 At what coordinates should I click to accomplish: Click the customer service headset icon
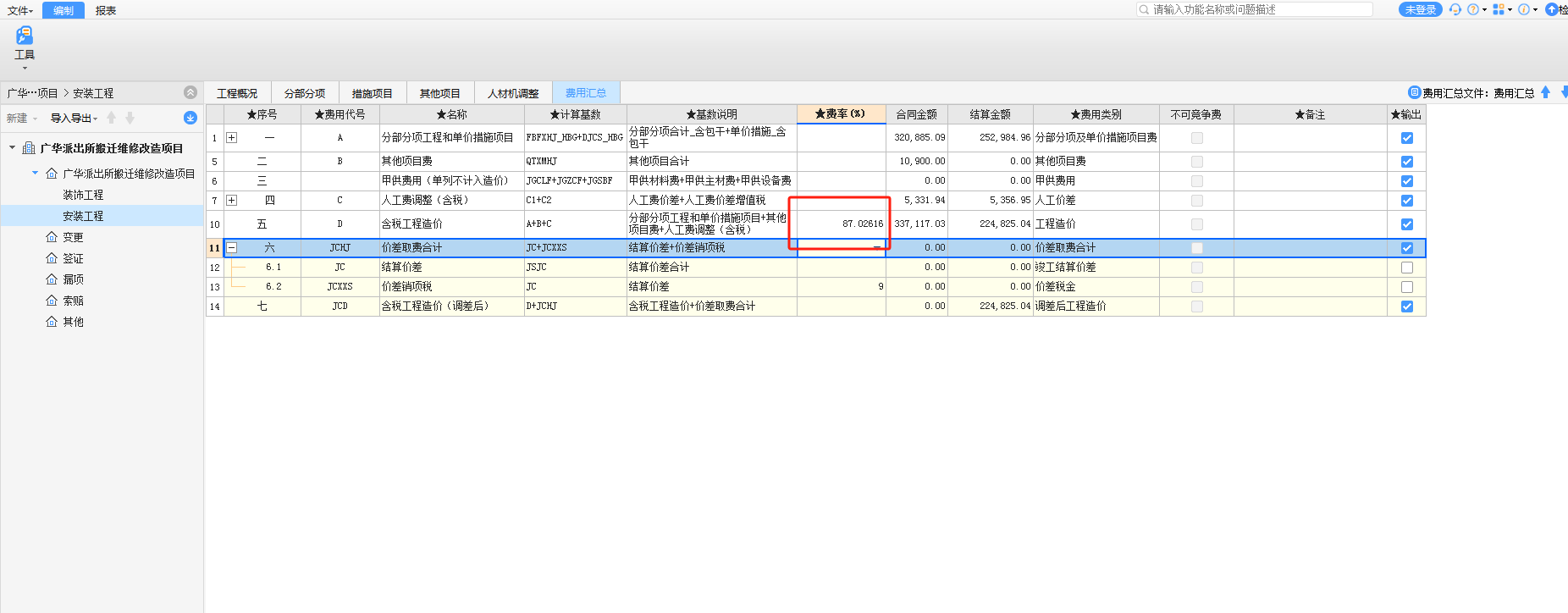coord(1455,9)
